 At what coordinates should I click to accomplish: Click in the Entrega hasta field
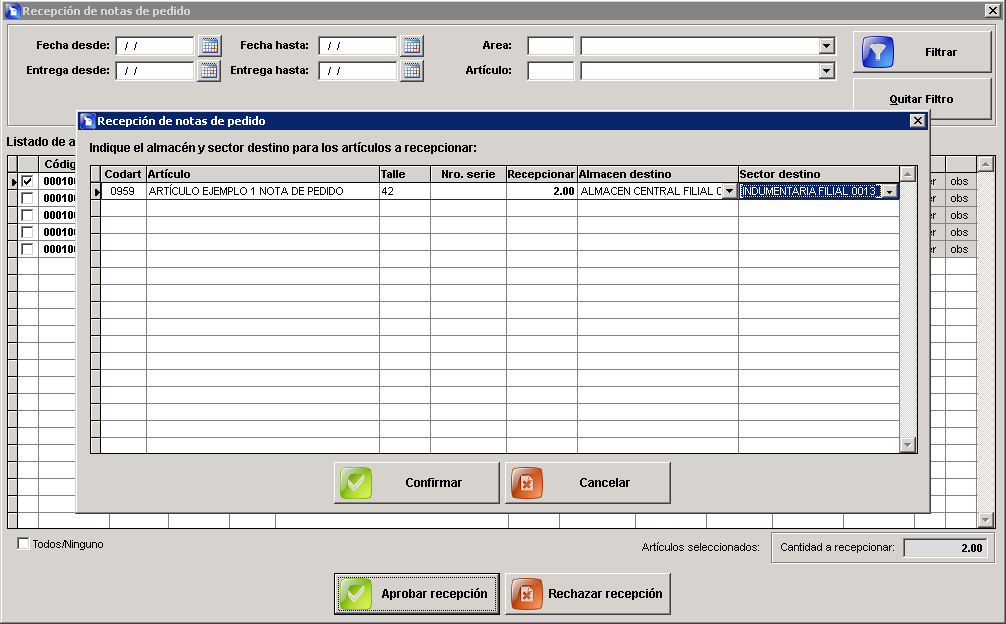click(357, 71)
